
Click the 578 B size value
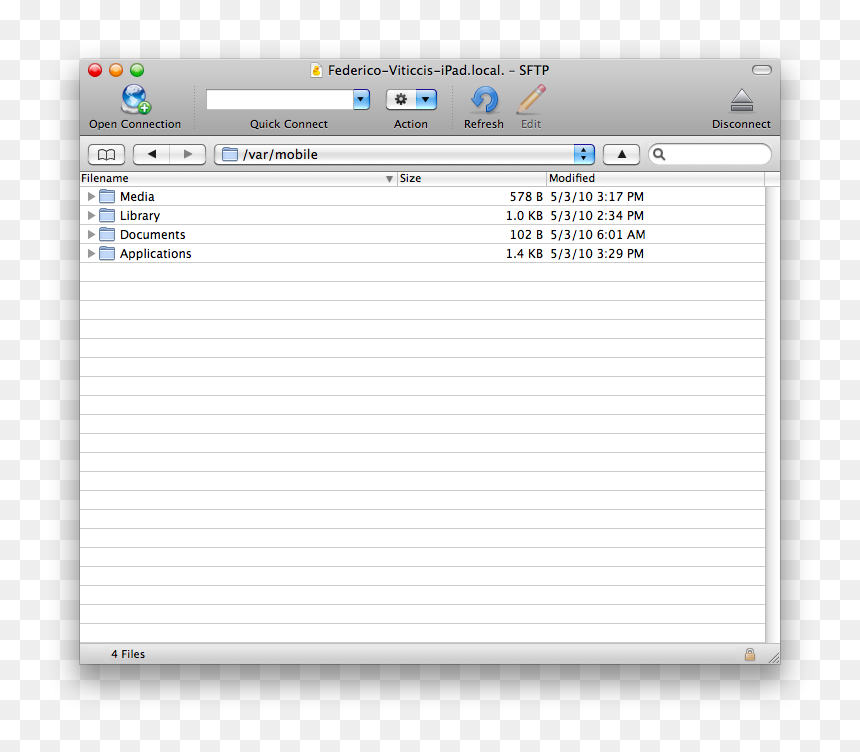click(x=526, y=196)
